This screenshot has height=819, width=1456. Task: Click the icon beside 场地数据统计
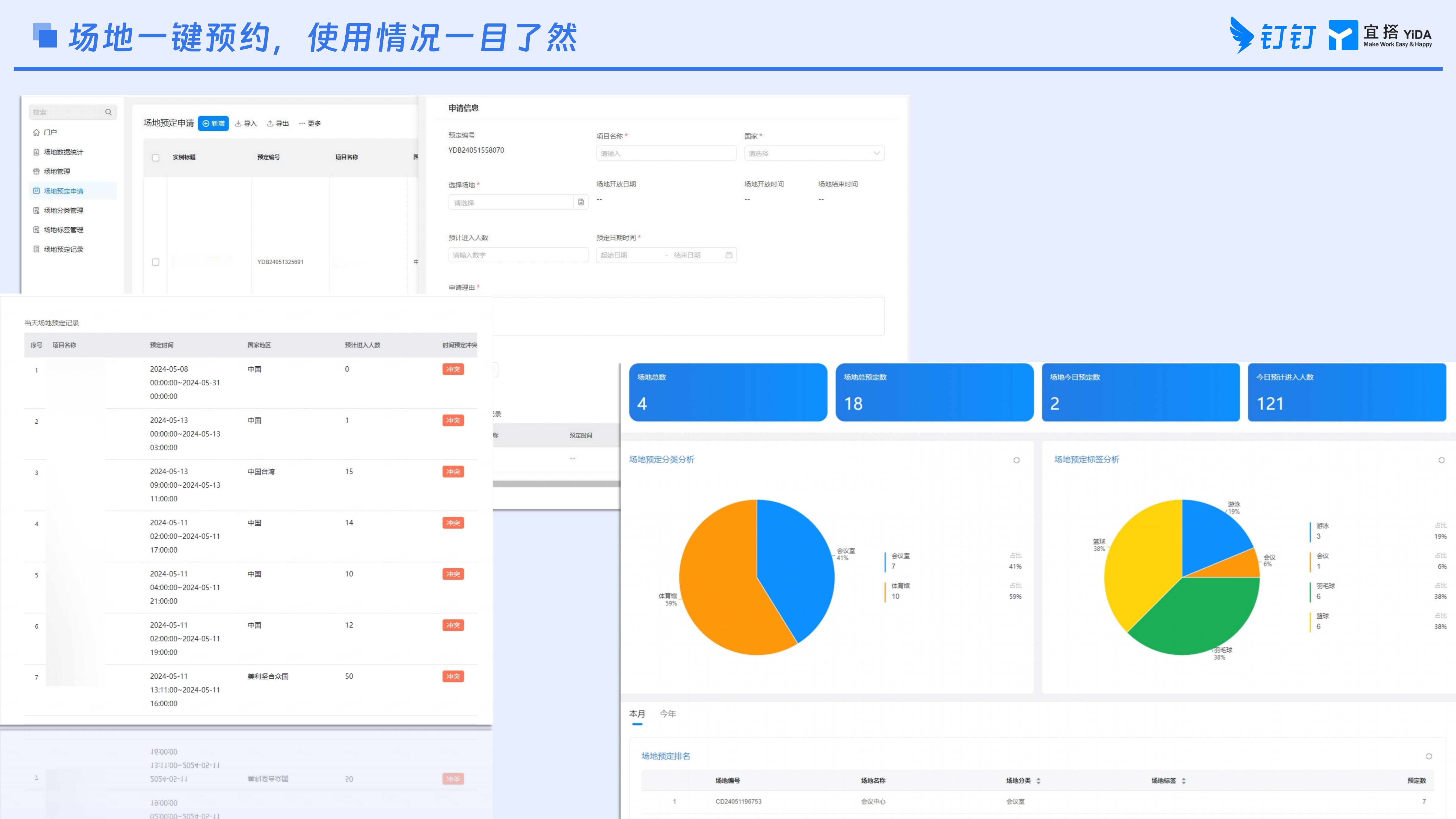[x=36, y=152]
